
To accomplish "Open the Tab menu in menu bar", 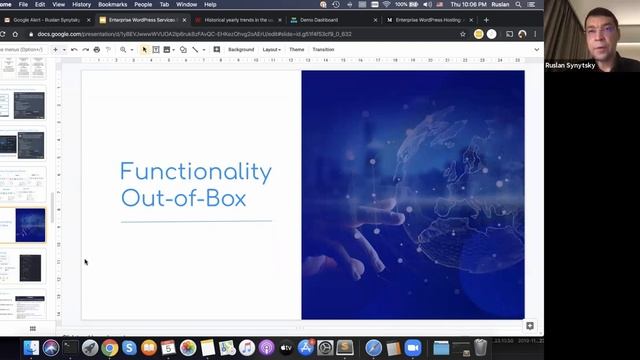I will (x=164, y=4).
